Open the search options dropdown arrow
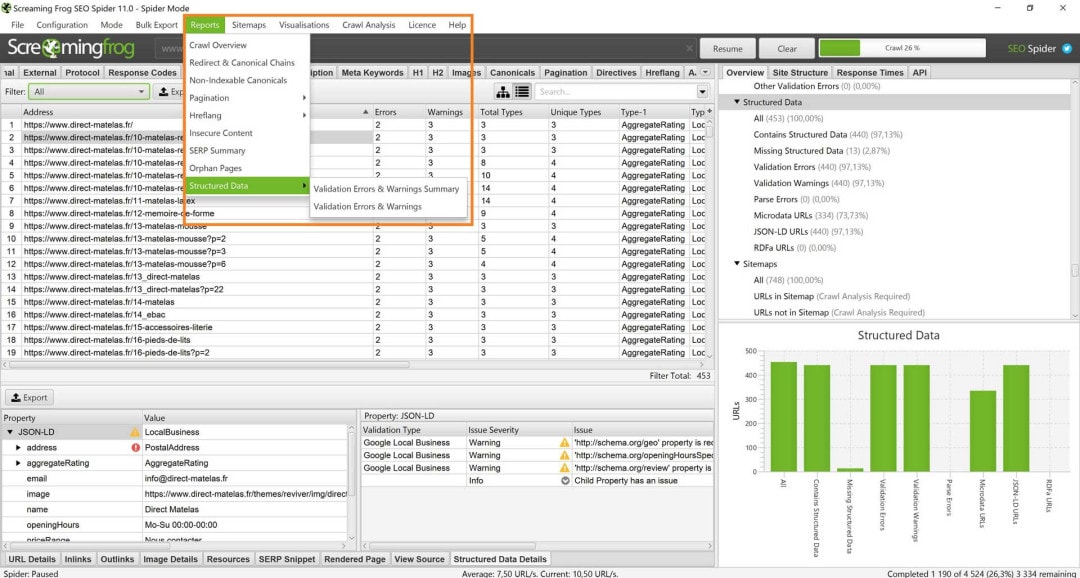1080x578 pixels. tap(702, 92)
